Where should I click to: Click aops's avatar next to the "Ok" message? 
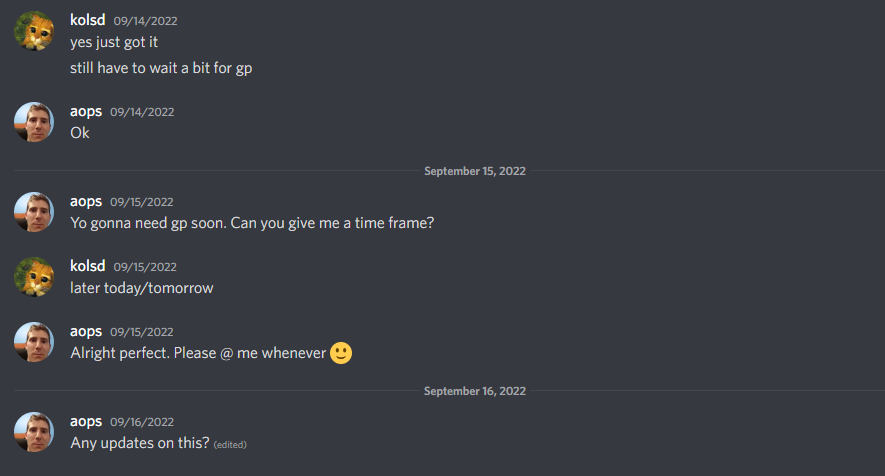(34, 122)
